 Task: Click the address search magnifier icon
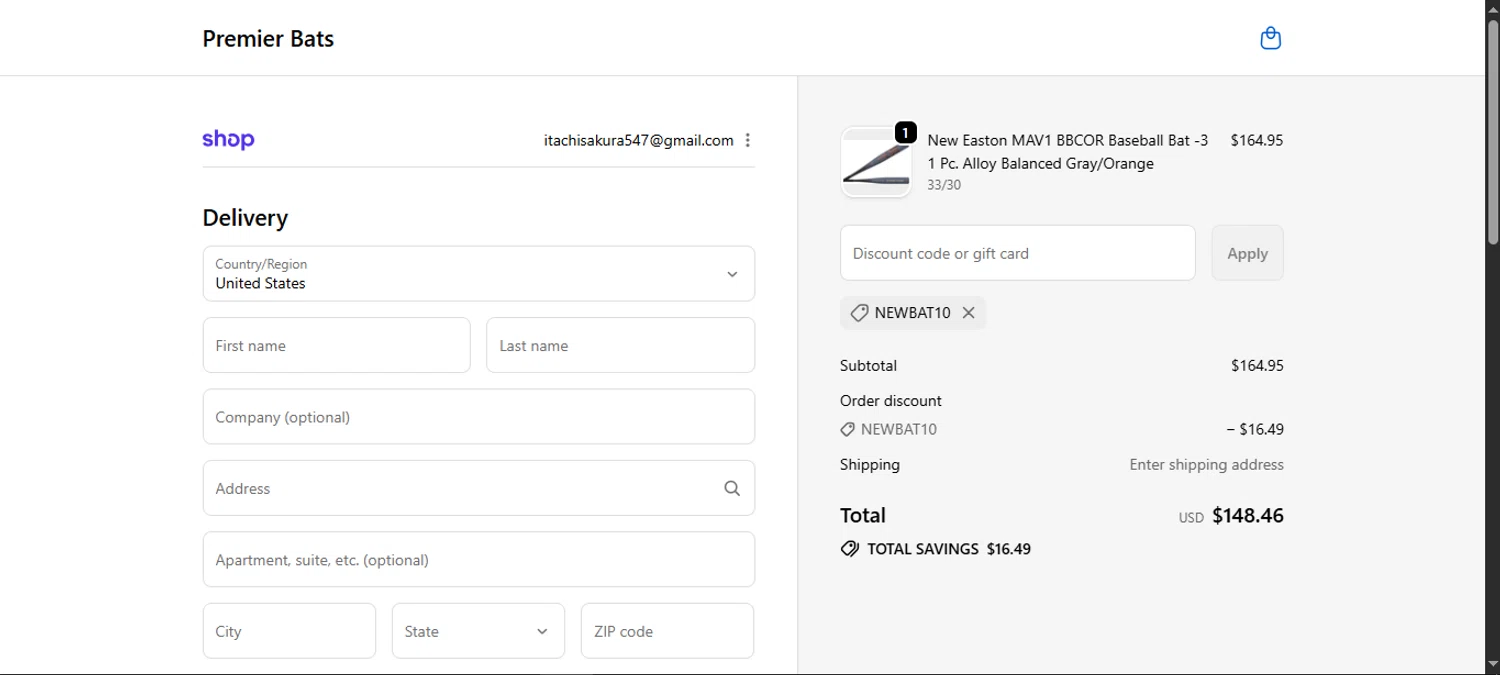point(732,488)
